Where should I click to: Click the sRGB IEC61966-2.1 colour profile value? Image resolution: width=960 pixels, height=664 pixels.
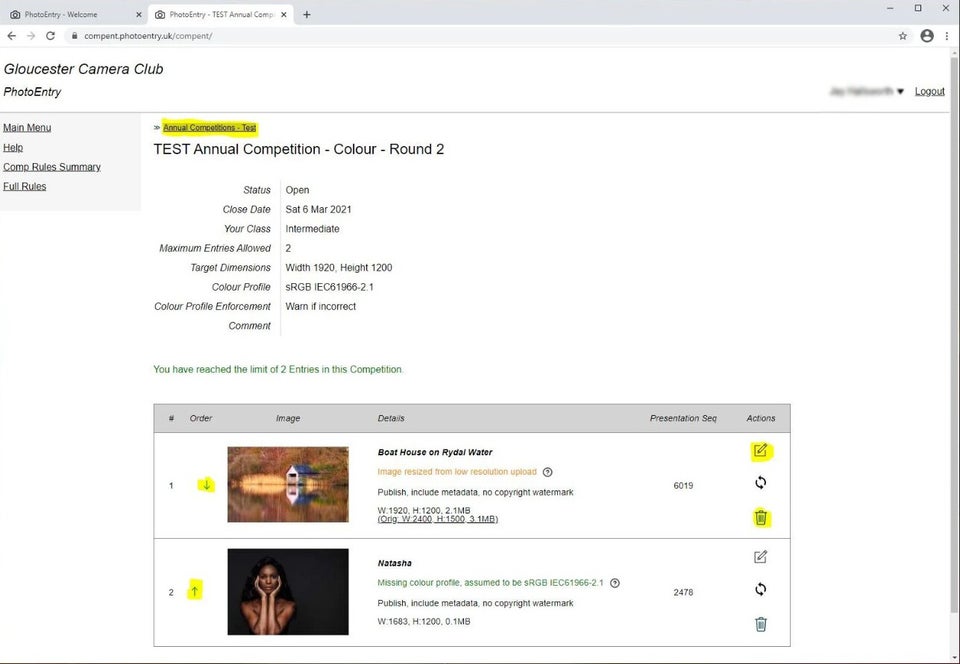[329, 287]
